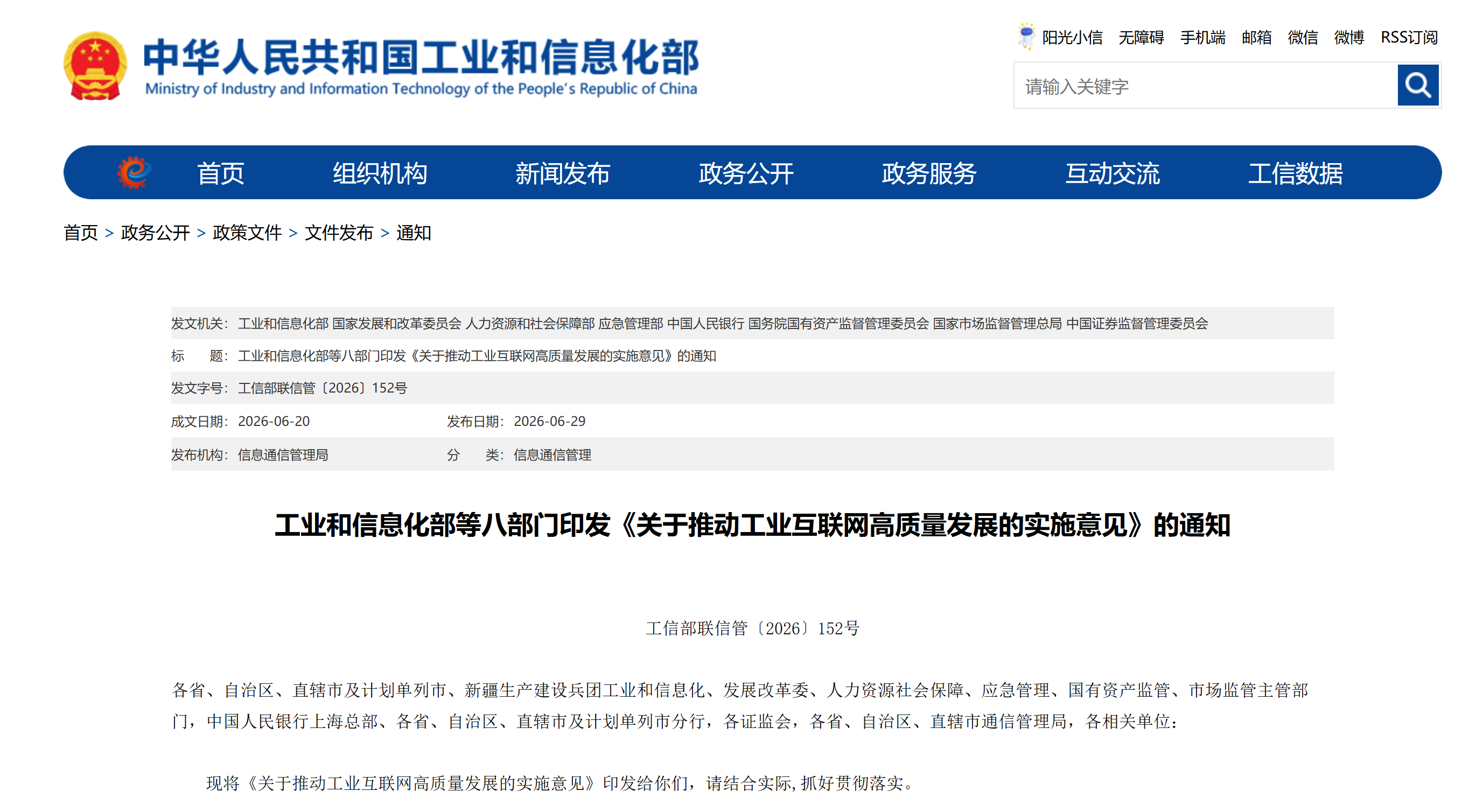Click the national emblem logo

tap(95, 66)
